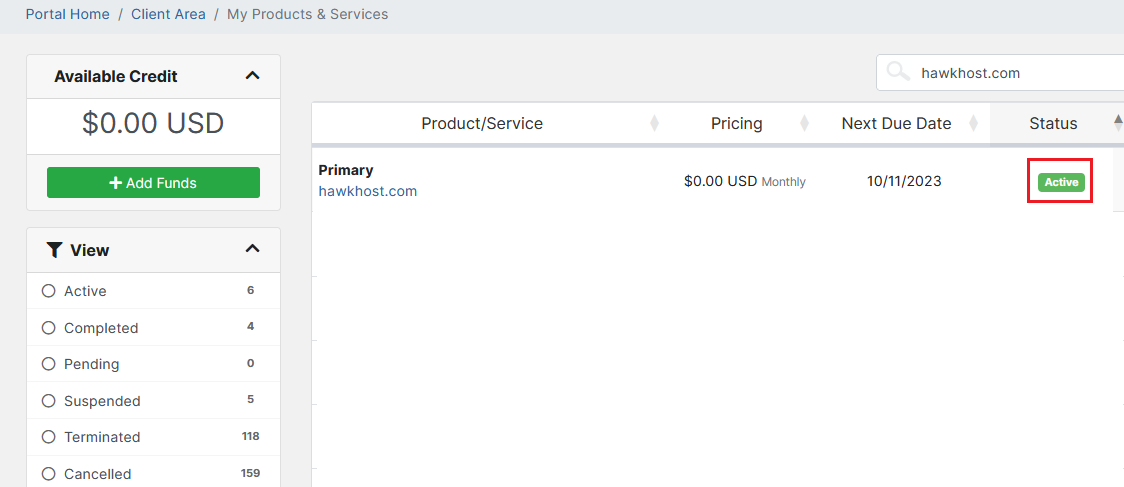Screen dimensions: 1124x487
Task: Go to Portal Home breadcrumb
Action: (x=68, y=14)
